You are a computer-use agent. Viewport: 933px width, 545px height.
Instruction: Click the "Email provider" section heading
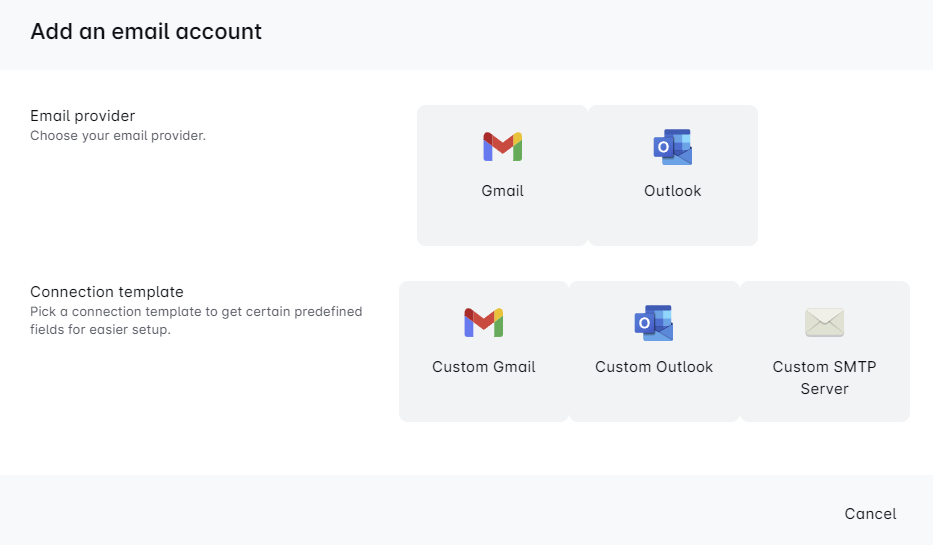(x=82, y=116)
